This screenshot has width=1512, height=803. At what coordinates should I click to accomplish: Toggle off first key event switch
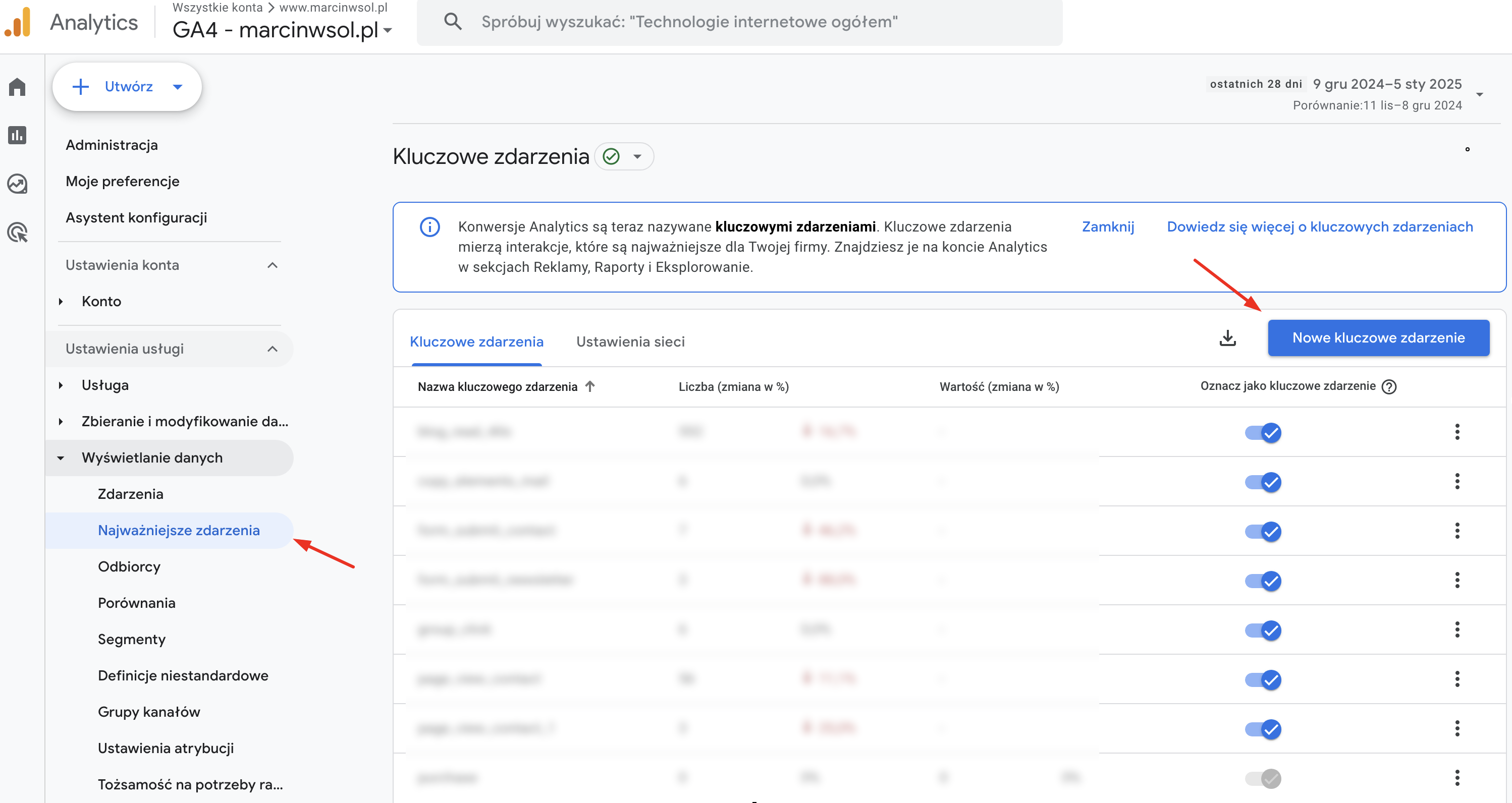pyautogui.click(x=1263, y=433)
